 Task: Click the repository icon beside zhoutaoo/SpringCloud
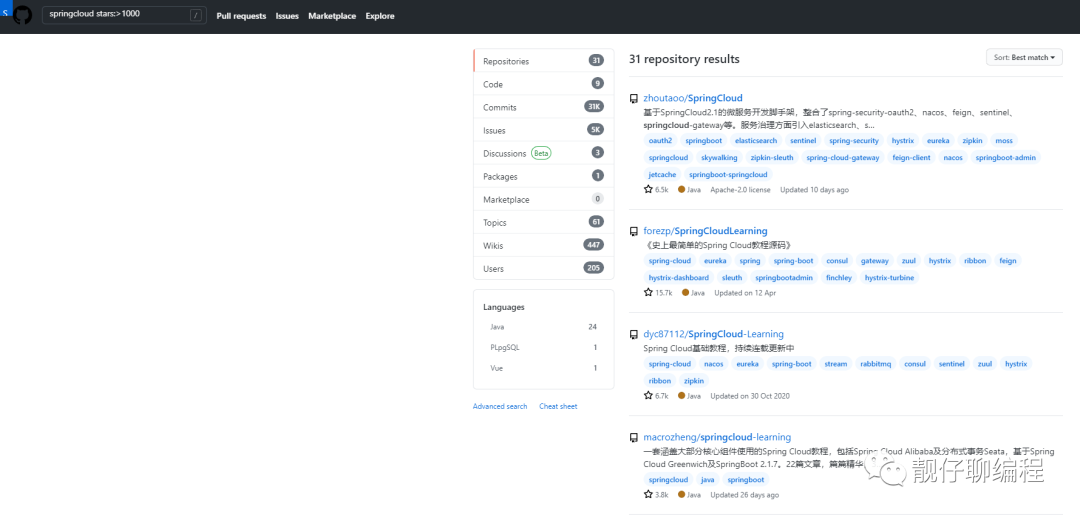(x=634, y=99)
